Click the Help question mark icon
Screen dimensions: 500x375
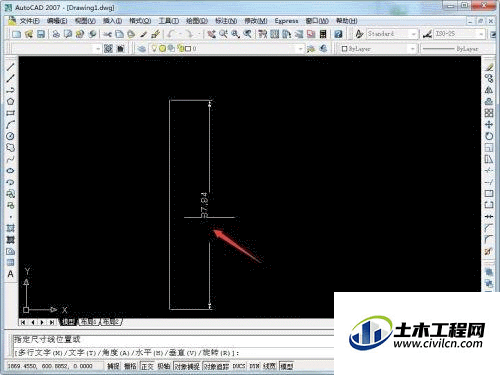(338, 34)
